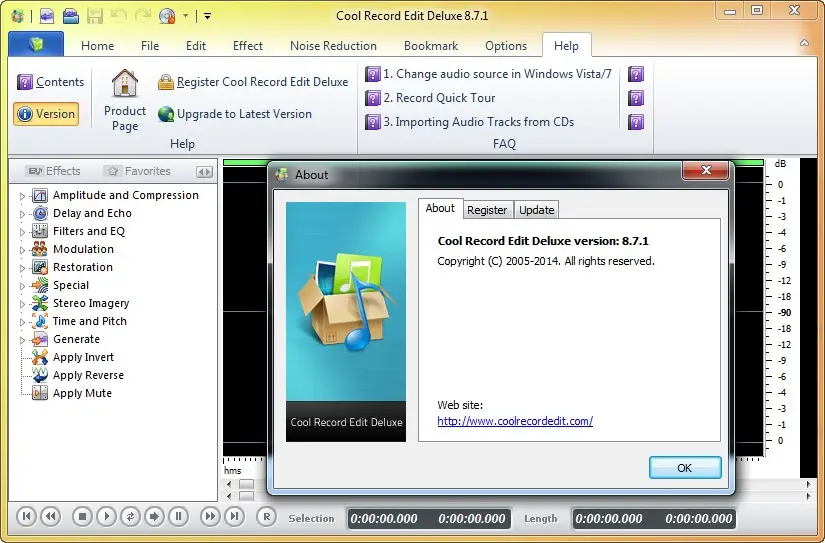
Task: Expand the Time and Pitch node
Action: pos(22,321)
